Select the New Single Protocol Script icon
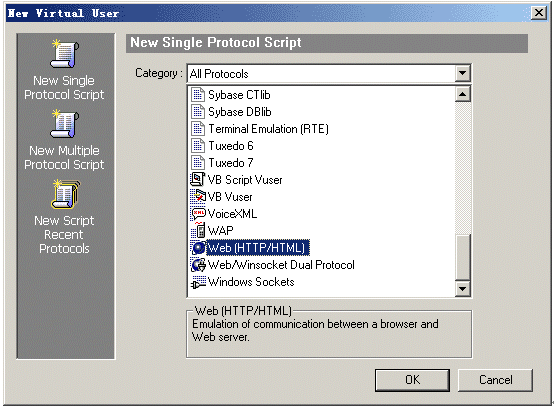 click(x=65, y=54)
